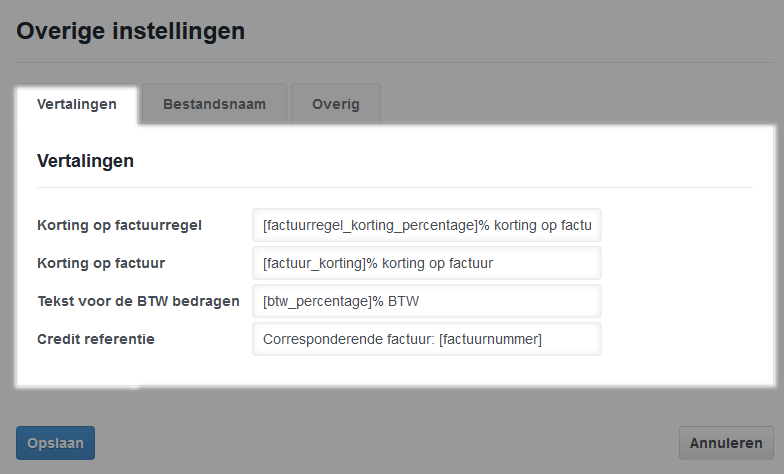Viewport: 784px width, 474px height.
Task: Click the 'Credit referentie' label
Action: click(96, 339)
